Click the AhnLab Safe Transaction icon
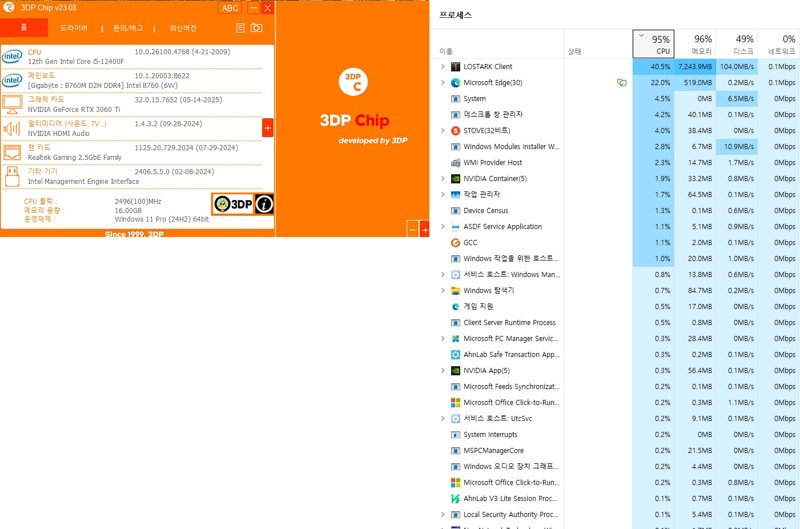Screen dimensions: 800x529 456,355
